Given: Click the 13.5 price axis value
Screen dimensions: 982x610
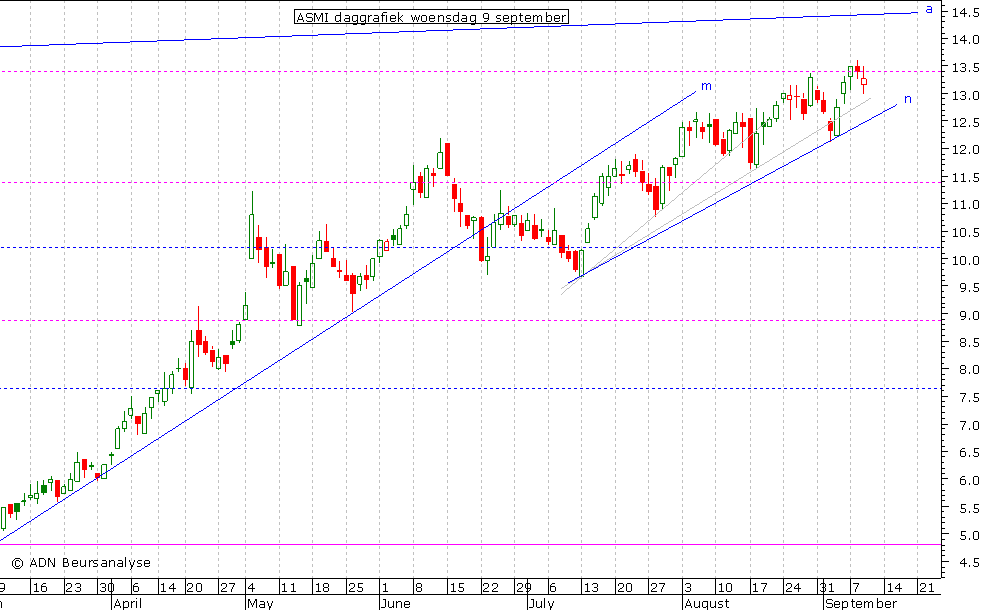Looking at the screenshot, I should coord(965,68).
